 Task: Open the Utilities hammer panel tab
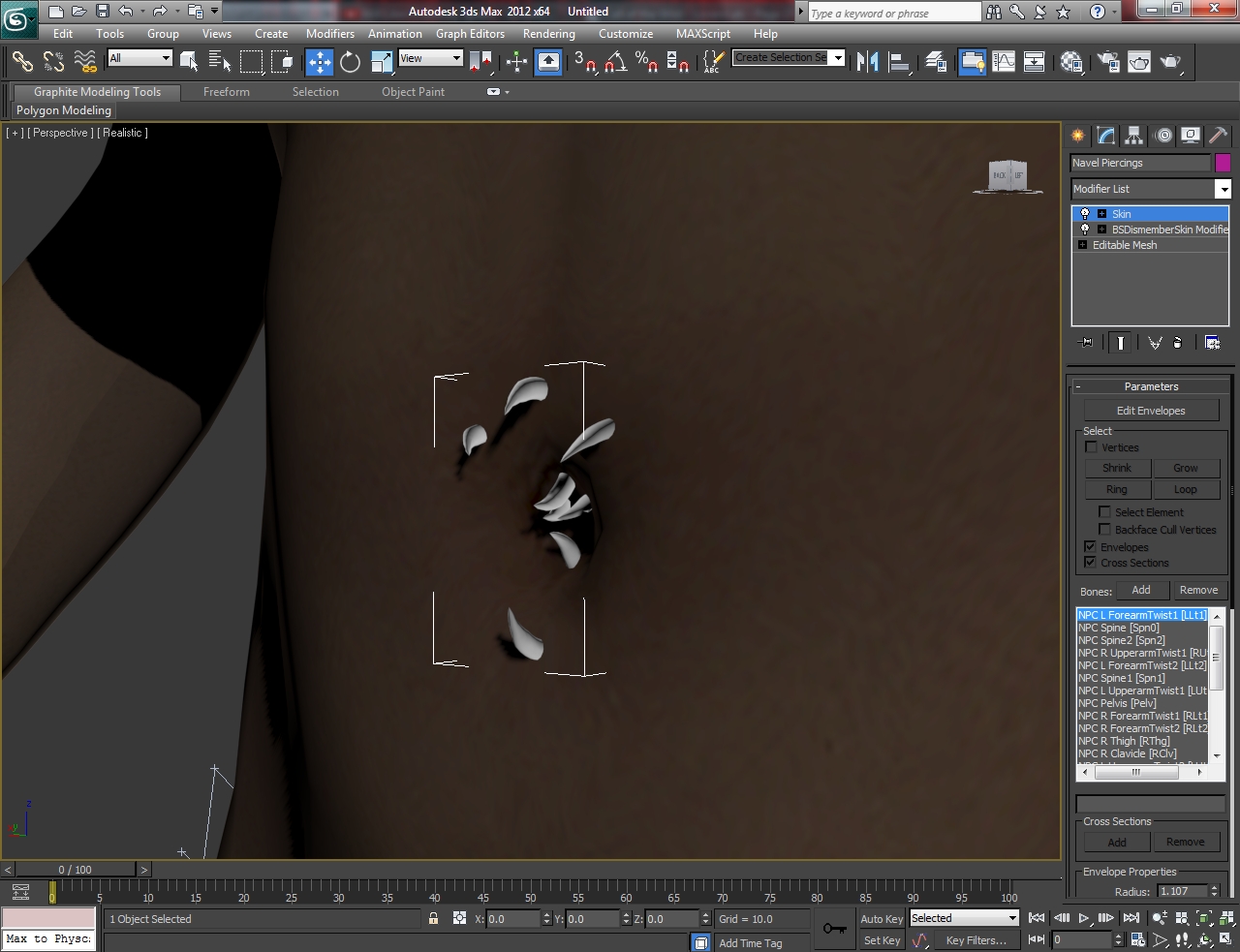click(x=1219, y=136)
